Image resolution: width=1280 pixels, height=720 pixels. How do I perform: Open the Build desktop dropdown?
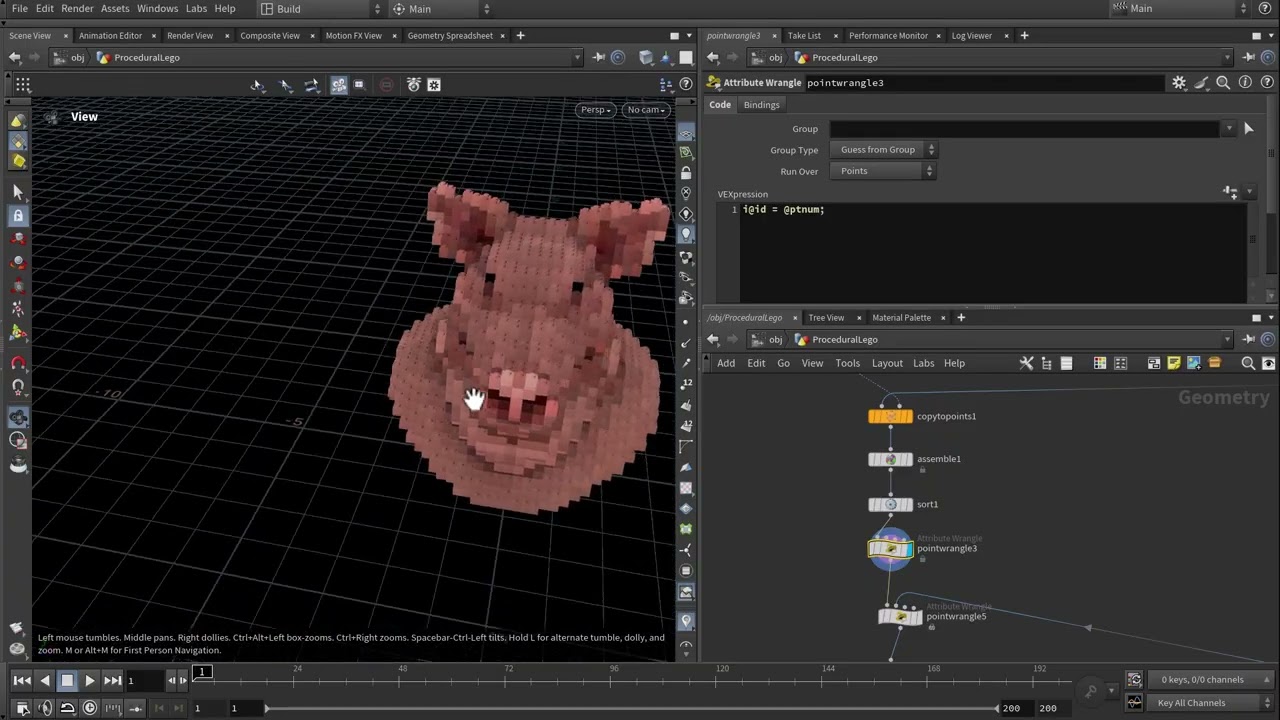coord(320,9)
